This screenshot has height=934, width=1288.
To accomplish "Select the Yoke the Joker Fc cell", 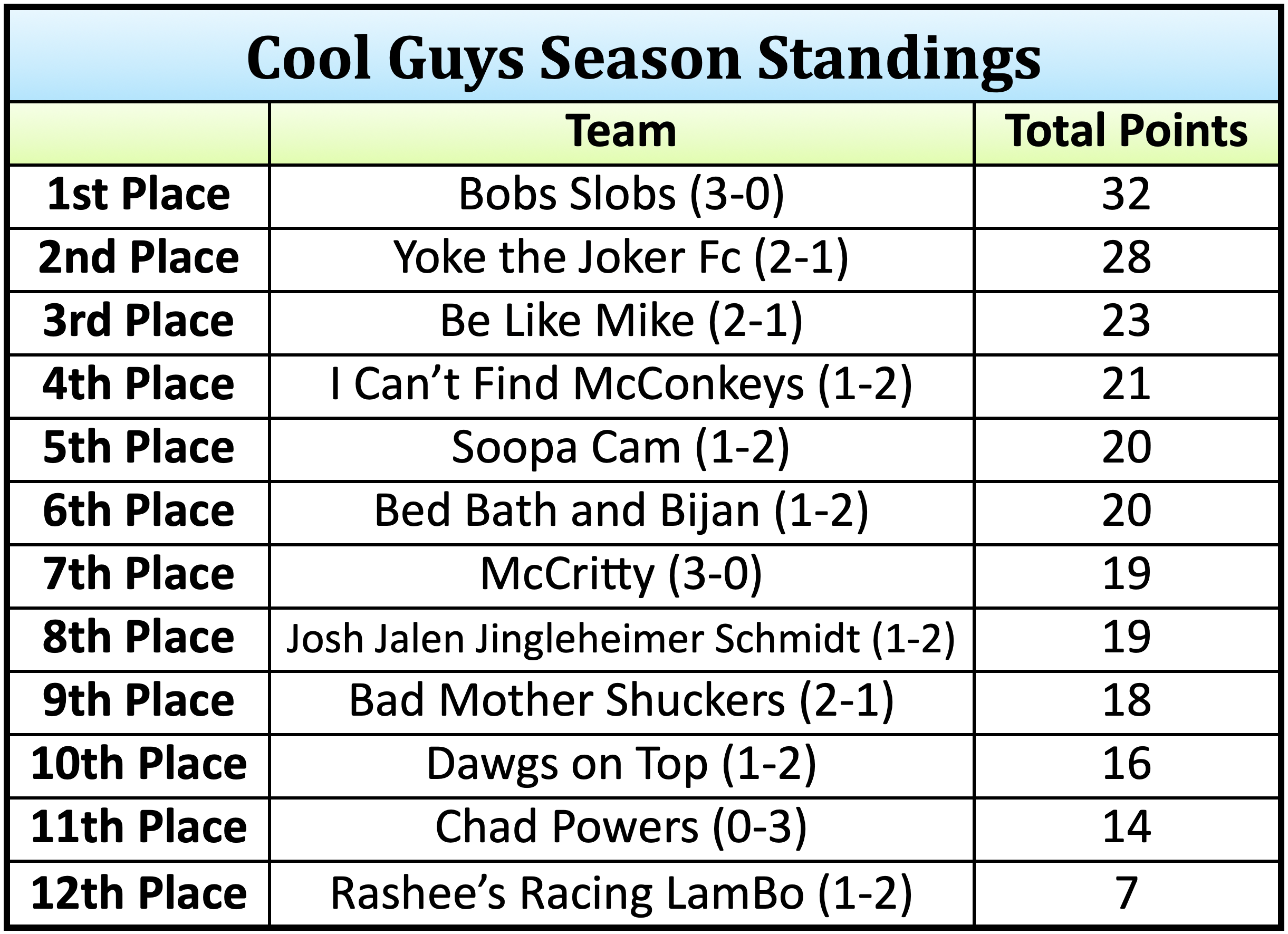I will coord(621,258).
